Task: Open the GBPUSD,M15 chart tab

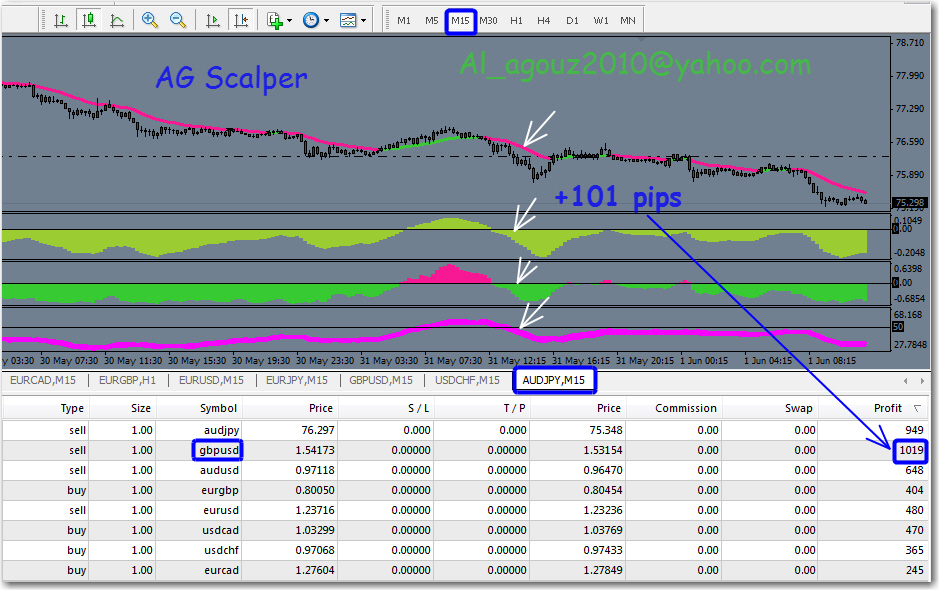Action: coord(381,380)
